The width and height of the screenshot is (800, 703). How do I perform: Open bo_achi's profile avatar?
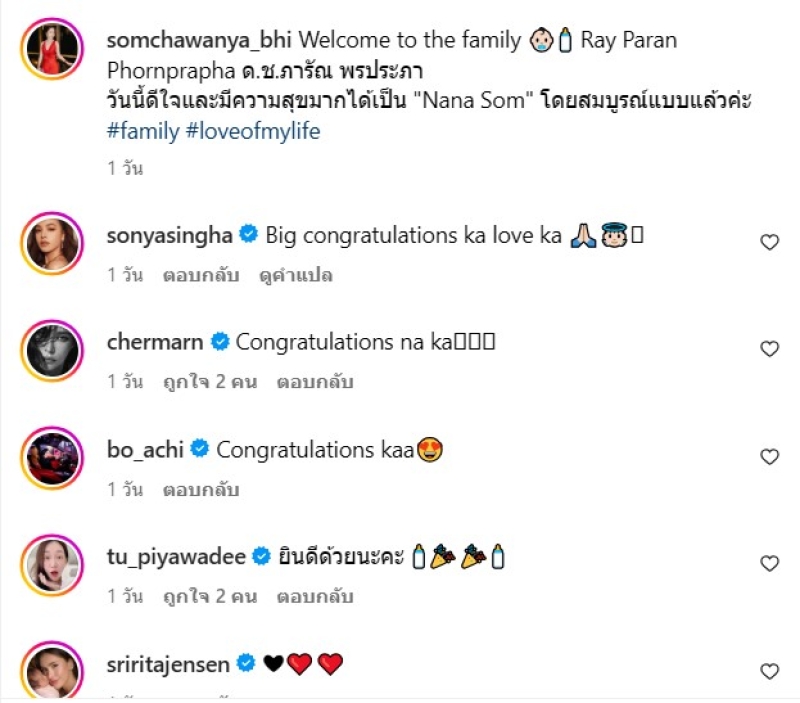(55, 458)
